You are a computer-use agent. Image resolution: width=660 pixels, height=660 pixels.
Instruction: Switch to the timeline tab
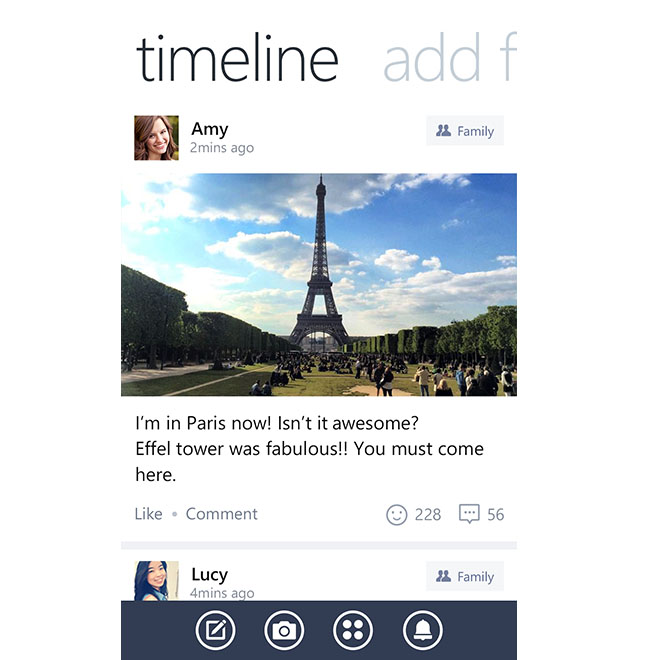coord(237,59)
